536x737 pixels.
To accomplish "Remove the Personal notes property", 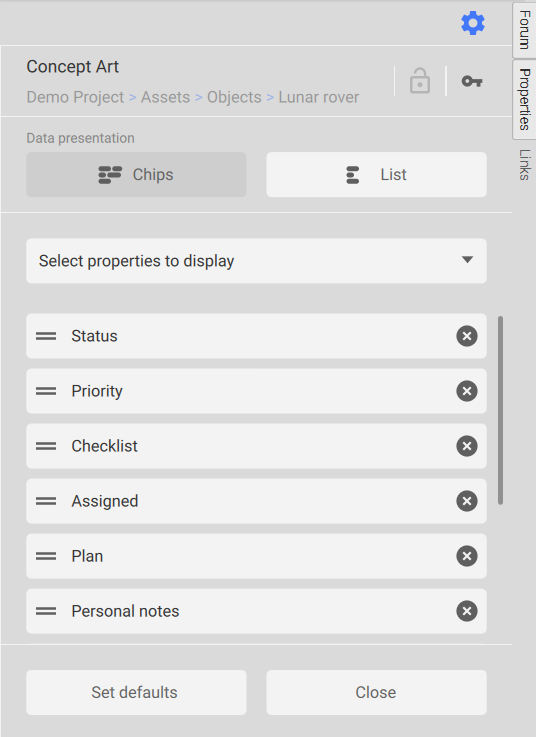I will point(467,611).
